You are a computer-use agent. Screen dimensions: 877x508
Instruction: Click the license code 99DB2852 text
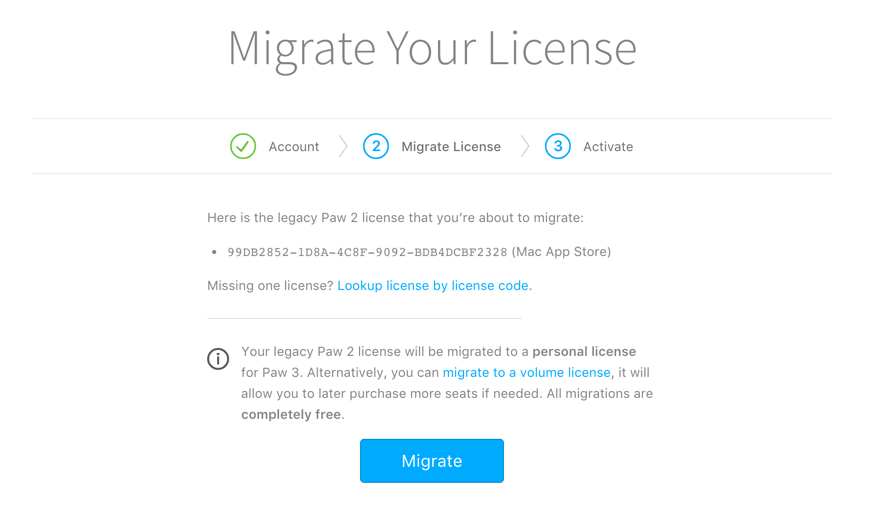pyautogui.click(x=367, y=252)
